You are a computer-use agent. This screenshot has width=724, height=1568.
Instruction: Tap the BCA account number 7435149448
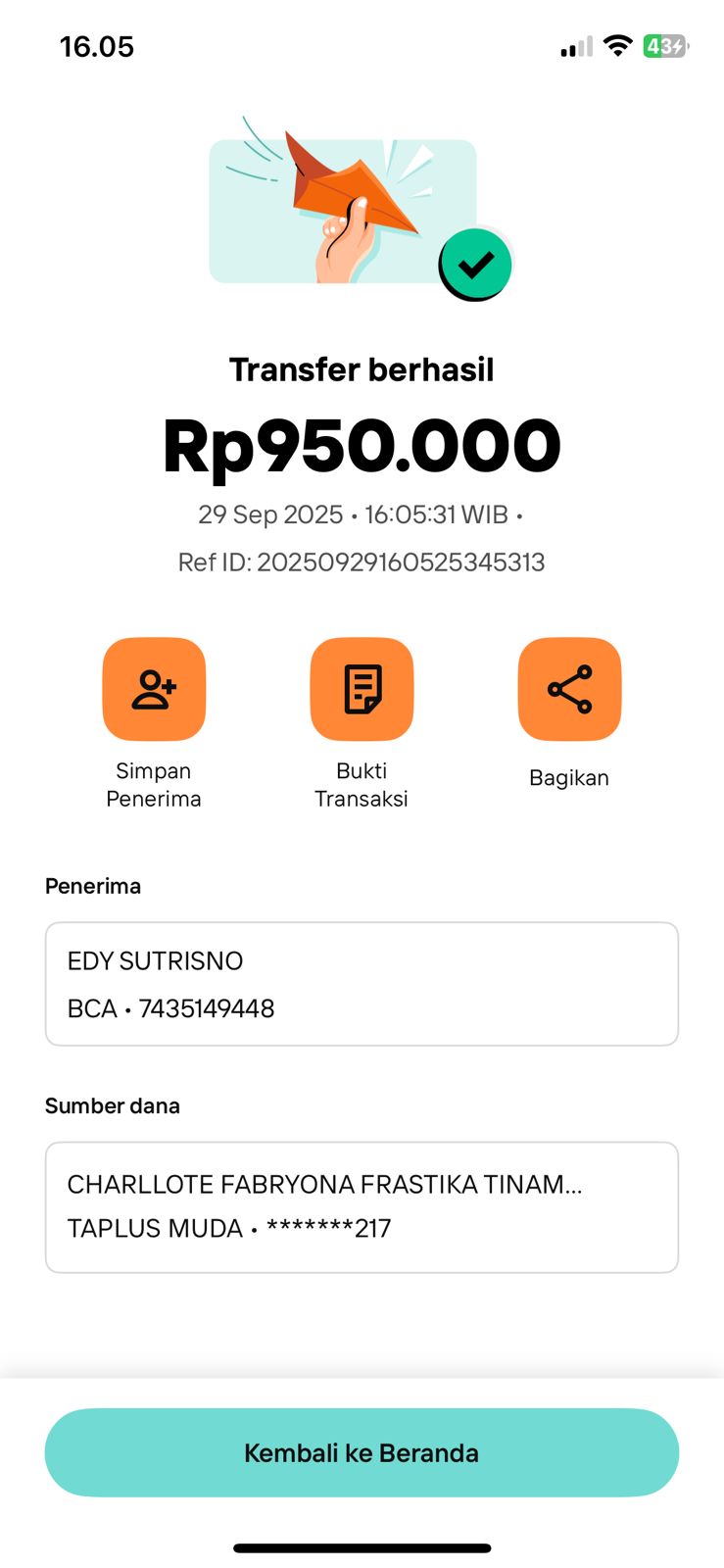[x=206, y=1008]
